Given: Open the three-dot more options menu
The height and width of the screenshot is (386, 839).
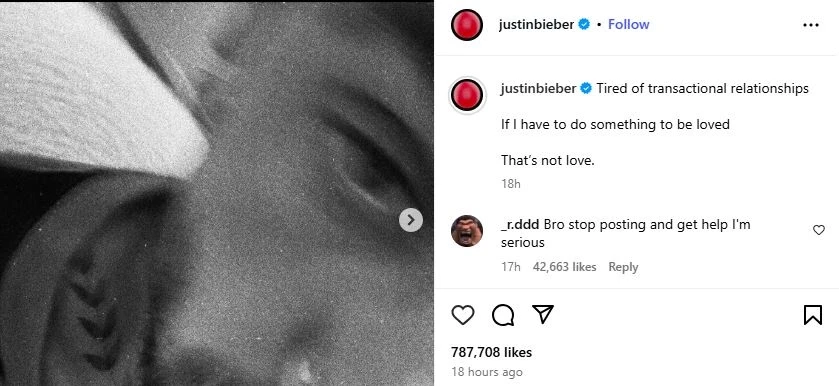Looking at the screenshot, I should coord(811,25).
